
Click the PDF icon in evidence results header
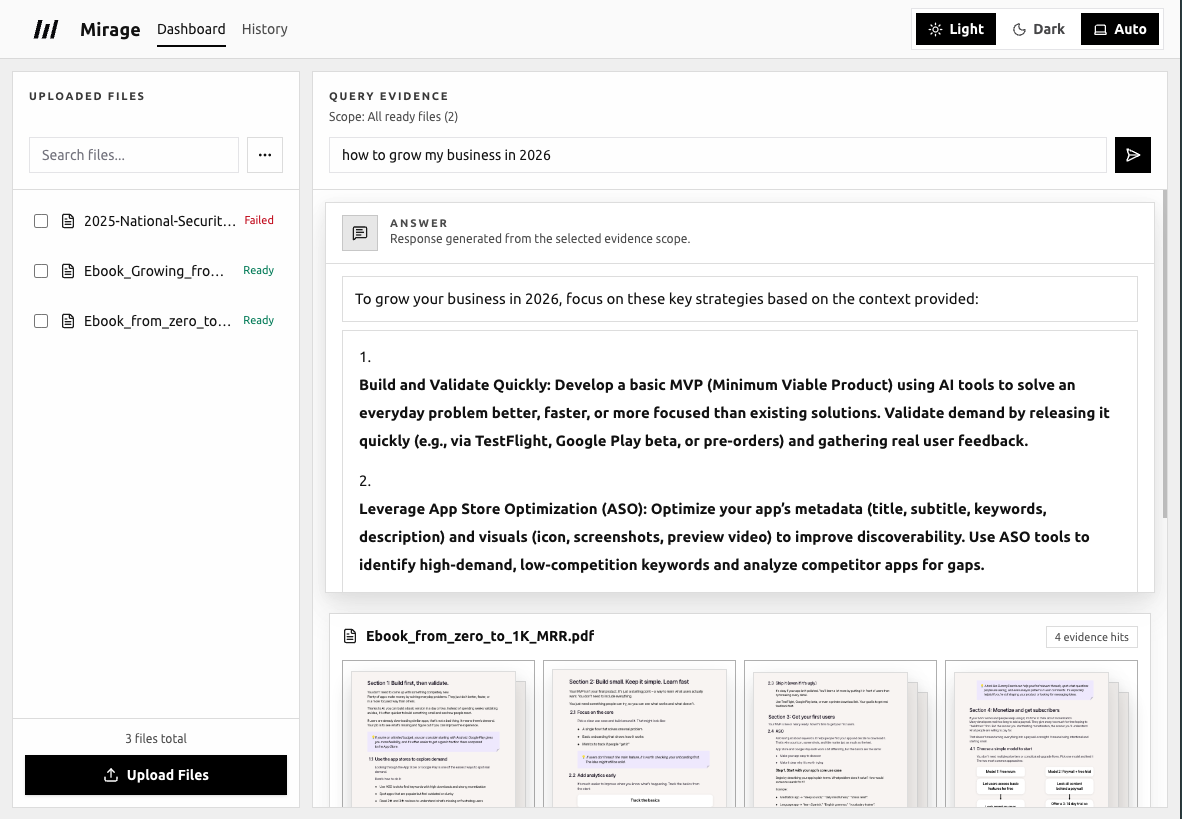[350, 636]
